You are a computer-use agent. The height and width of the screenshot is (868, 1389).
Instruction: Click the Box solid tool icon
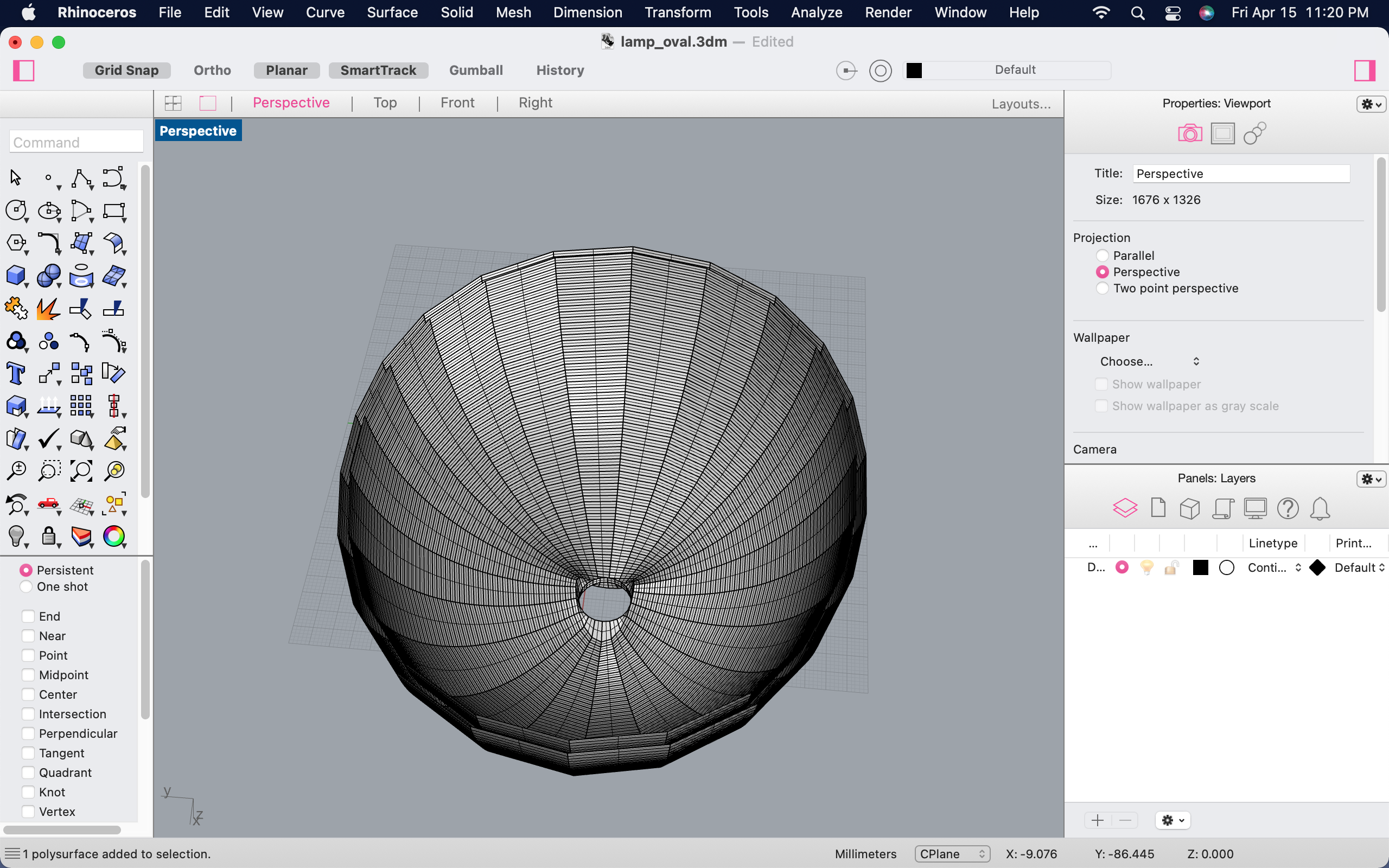tap(16, 276)
